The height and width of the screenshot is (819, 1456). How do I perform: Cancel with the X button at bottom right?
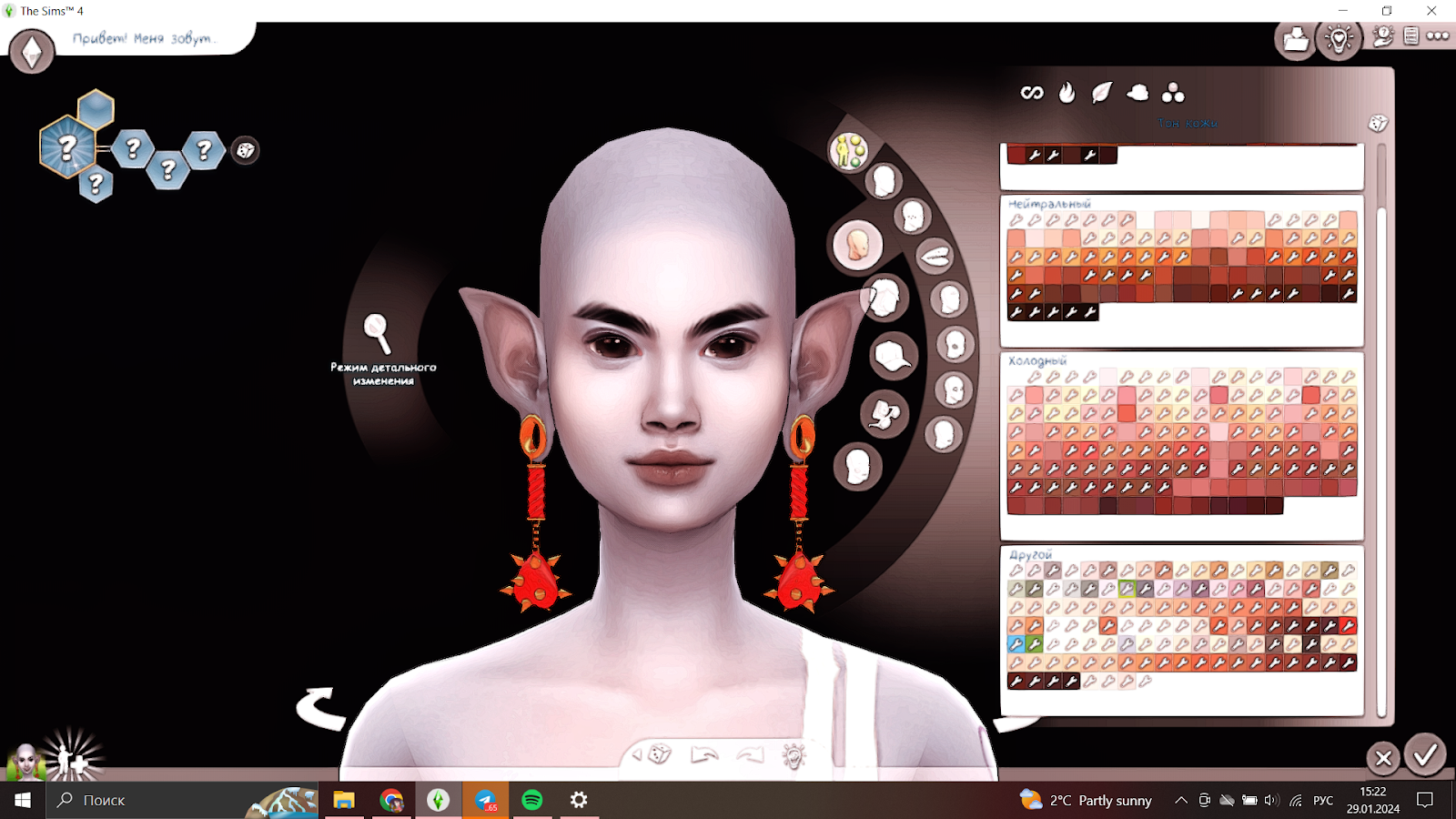[1383, 757]
